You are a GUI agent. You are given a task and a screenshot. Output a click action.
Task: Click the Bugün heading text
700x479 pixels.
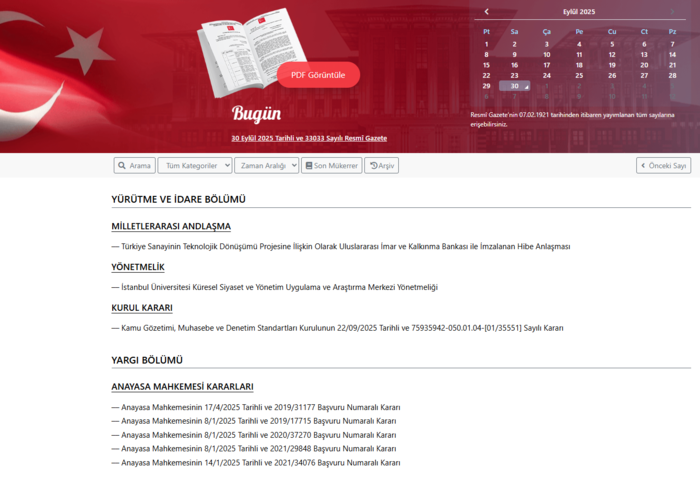tap(257, 113)
